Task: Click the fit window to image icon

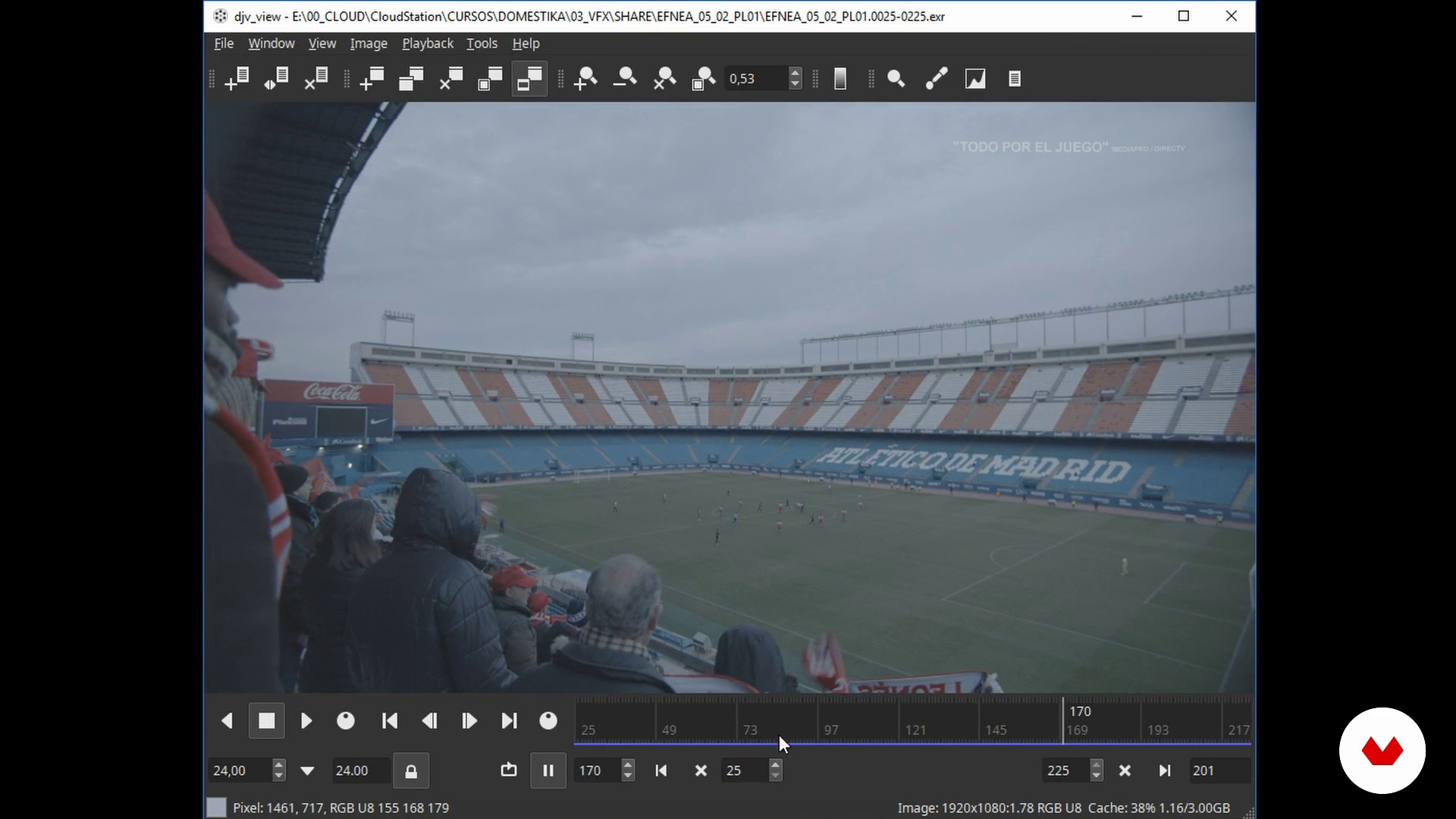Action: [490, 79]
